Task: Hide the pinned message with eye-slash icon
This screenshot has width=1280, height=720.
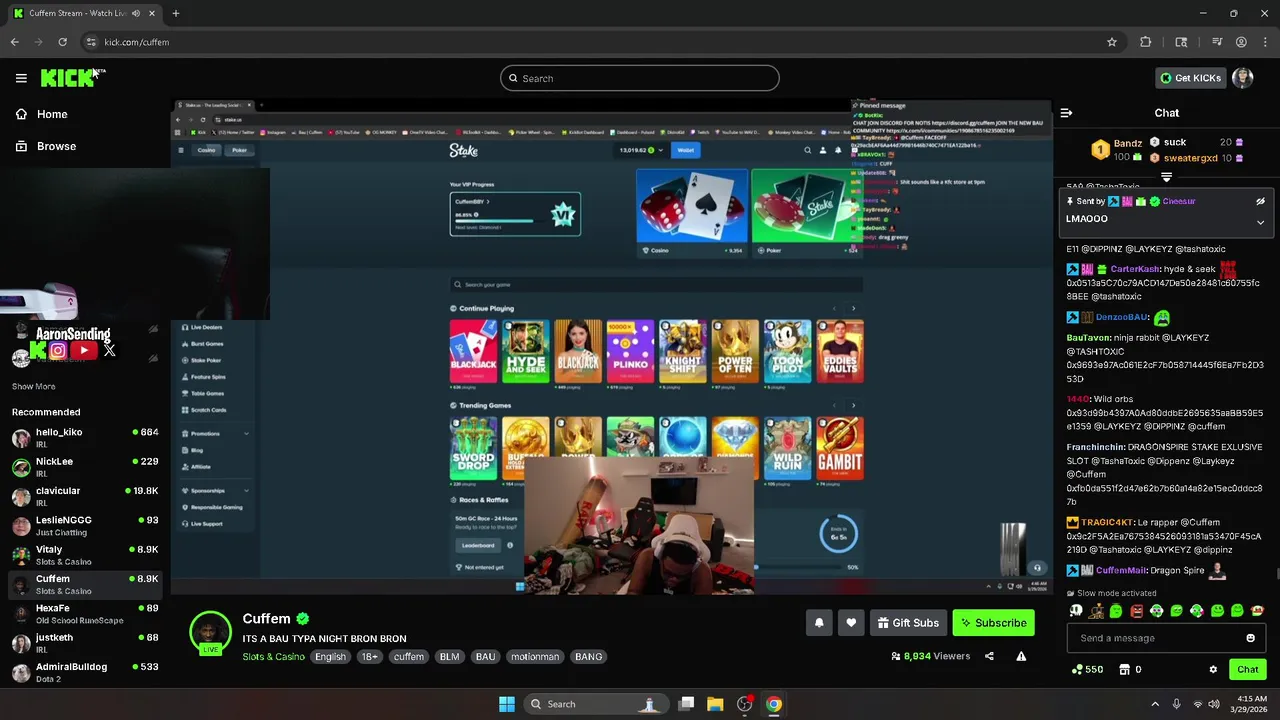Action: click(x=1260, y=201)
